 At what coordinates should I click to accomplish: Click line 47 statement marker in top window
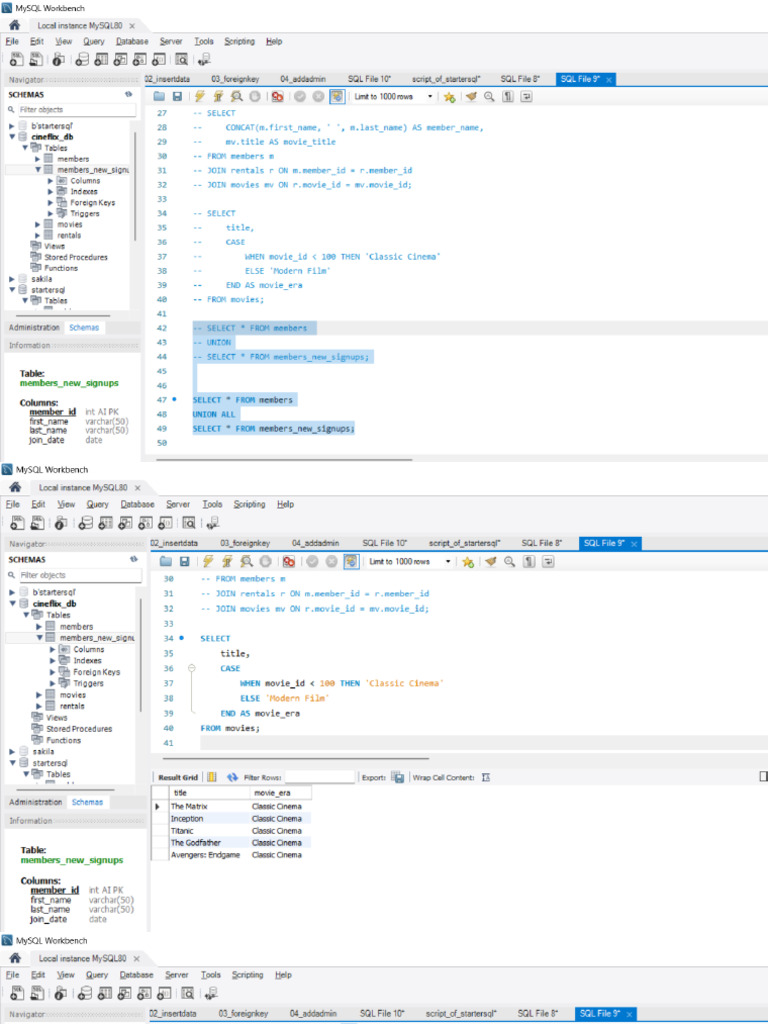(x=174, y=400)
